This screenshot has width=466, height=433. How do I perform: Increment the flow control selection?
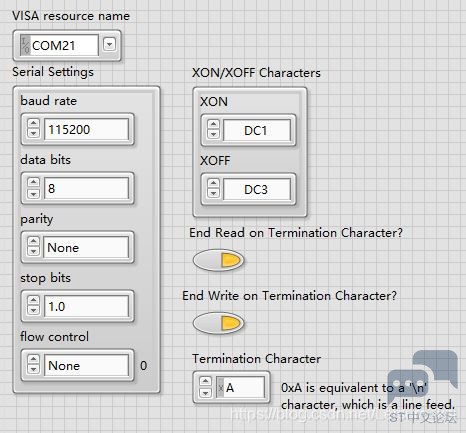[33, 359]
